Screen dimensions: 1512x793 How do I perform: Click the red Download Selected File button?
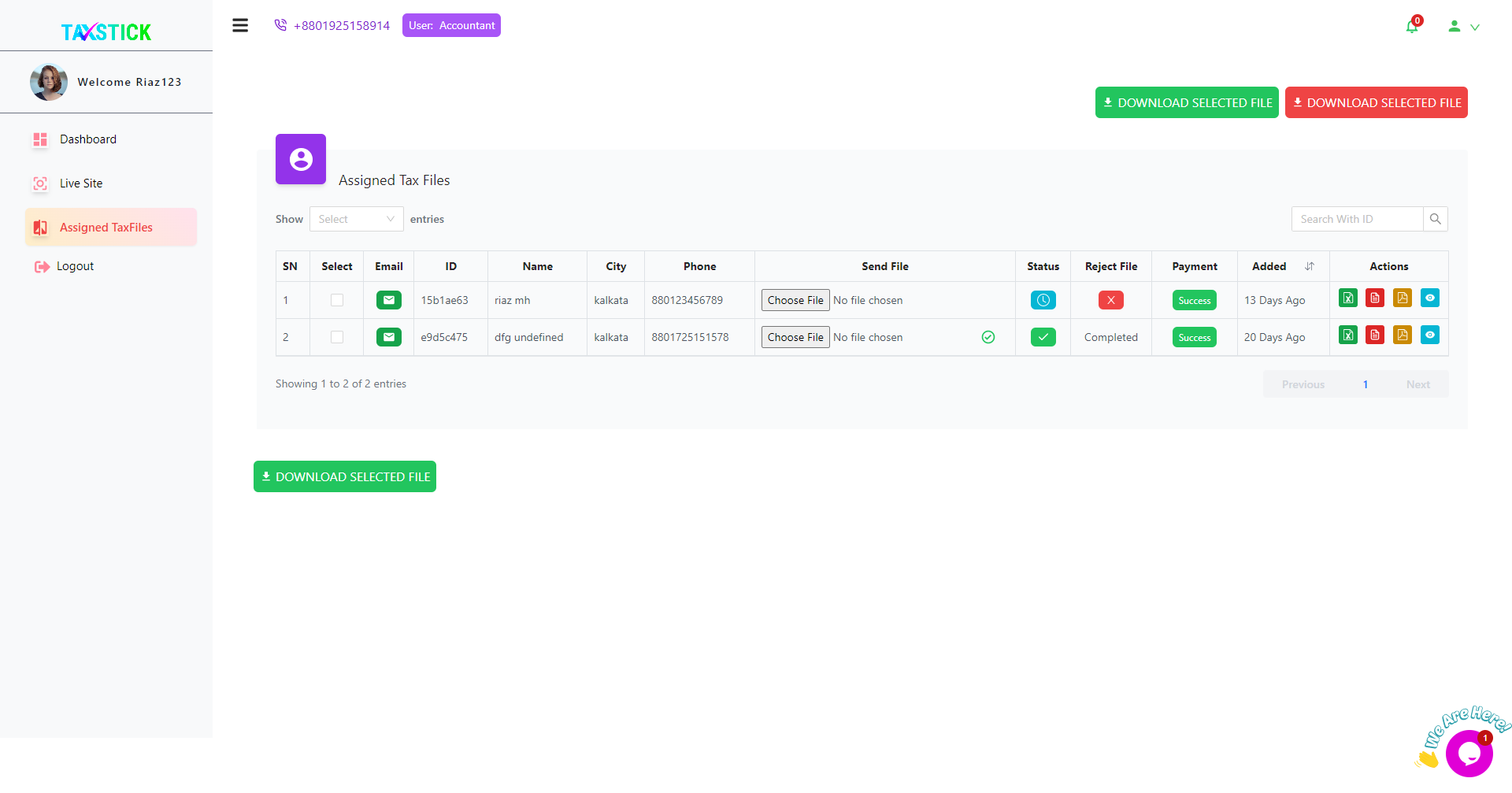(x=1376, y=102)
